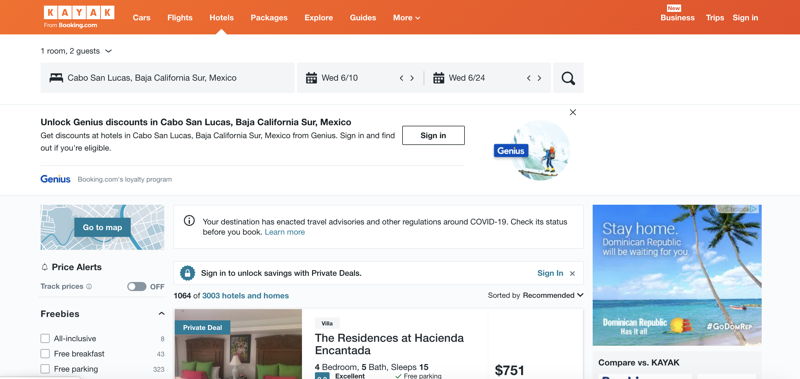Collapse the Freebies filter section
This screenshot has height=379, width=800.
pyautogui.click(x=162, y=314)
